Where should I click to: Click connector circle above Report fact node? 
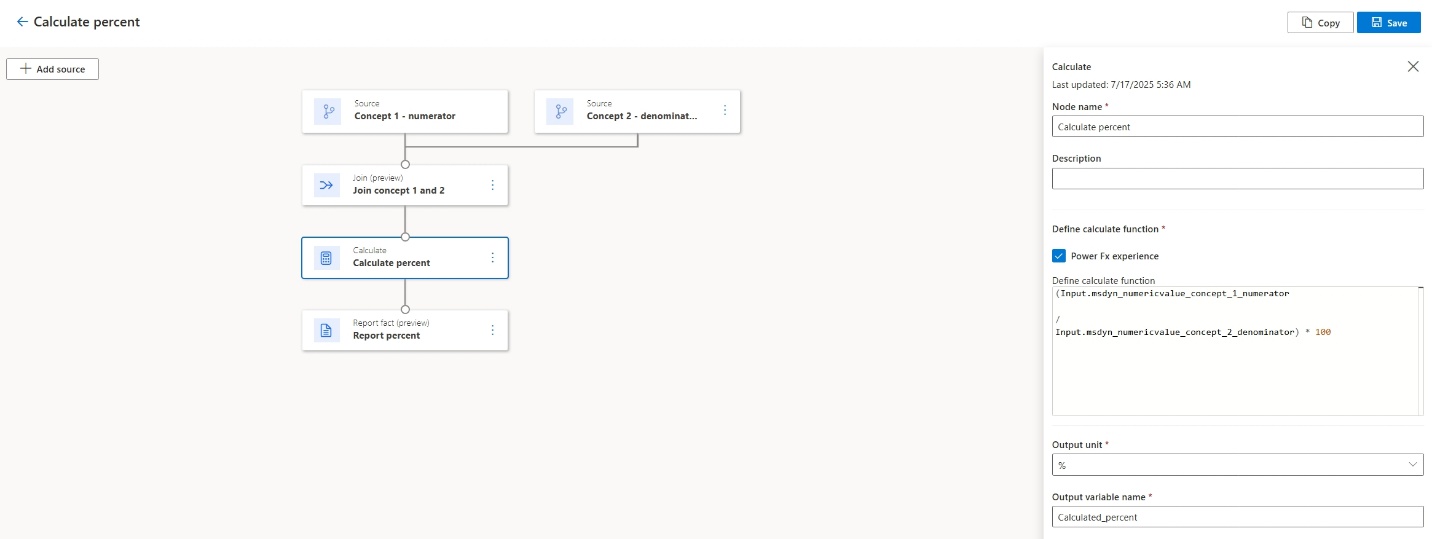click(x=405, y=309)
